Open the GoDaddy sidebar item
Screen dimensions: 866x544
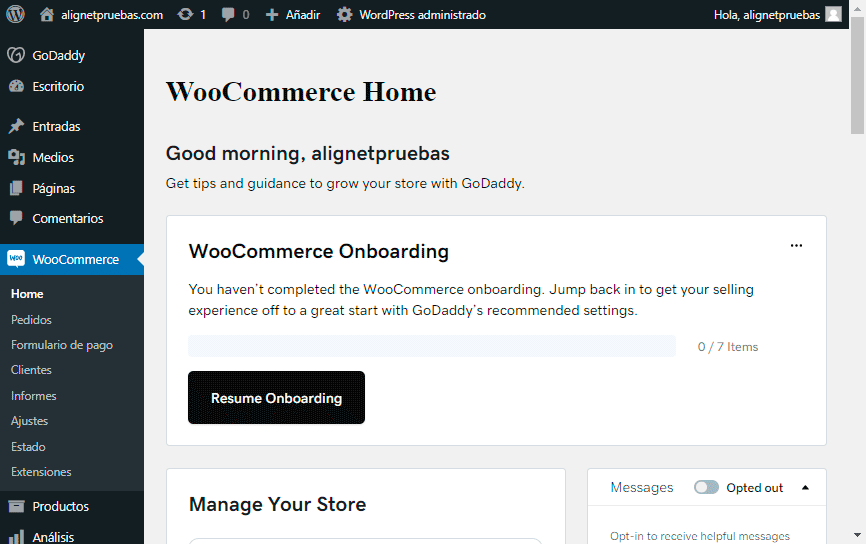pyautogui.click(x=58, y=56)
